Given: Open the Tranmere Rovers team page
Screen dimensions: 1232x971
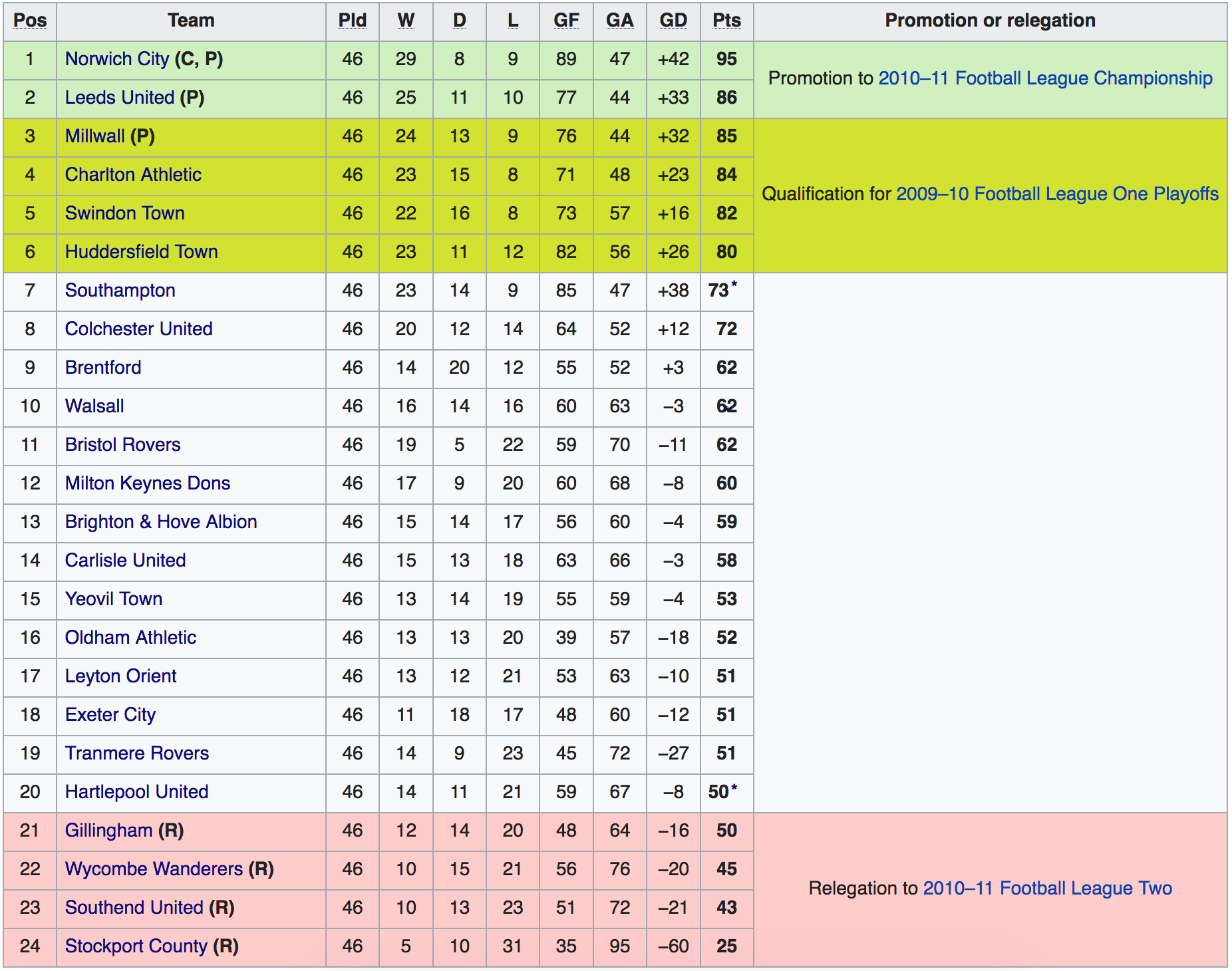Looking at the screenshot, I should 136,754.
